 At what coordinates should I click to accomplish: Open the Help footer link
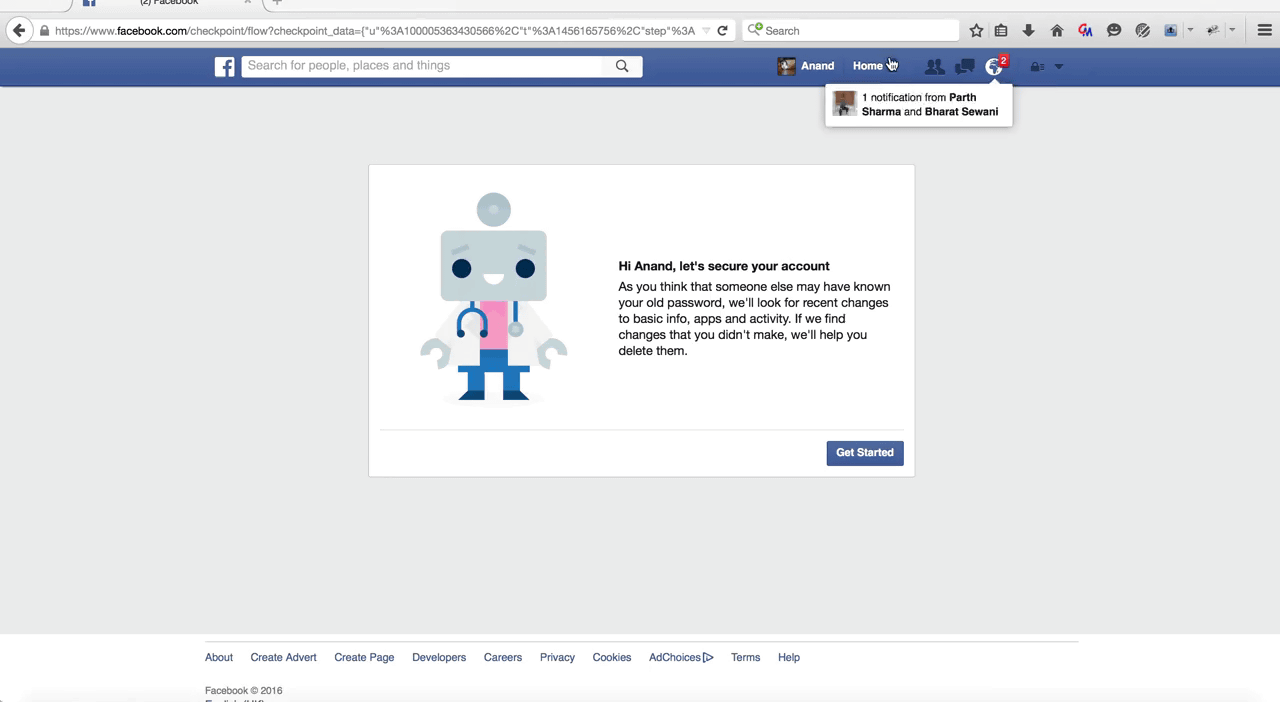point(789,658)
